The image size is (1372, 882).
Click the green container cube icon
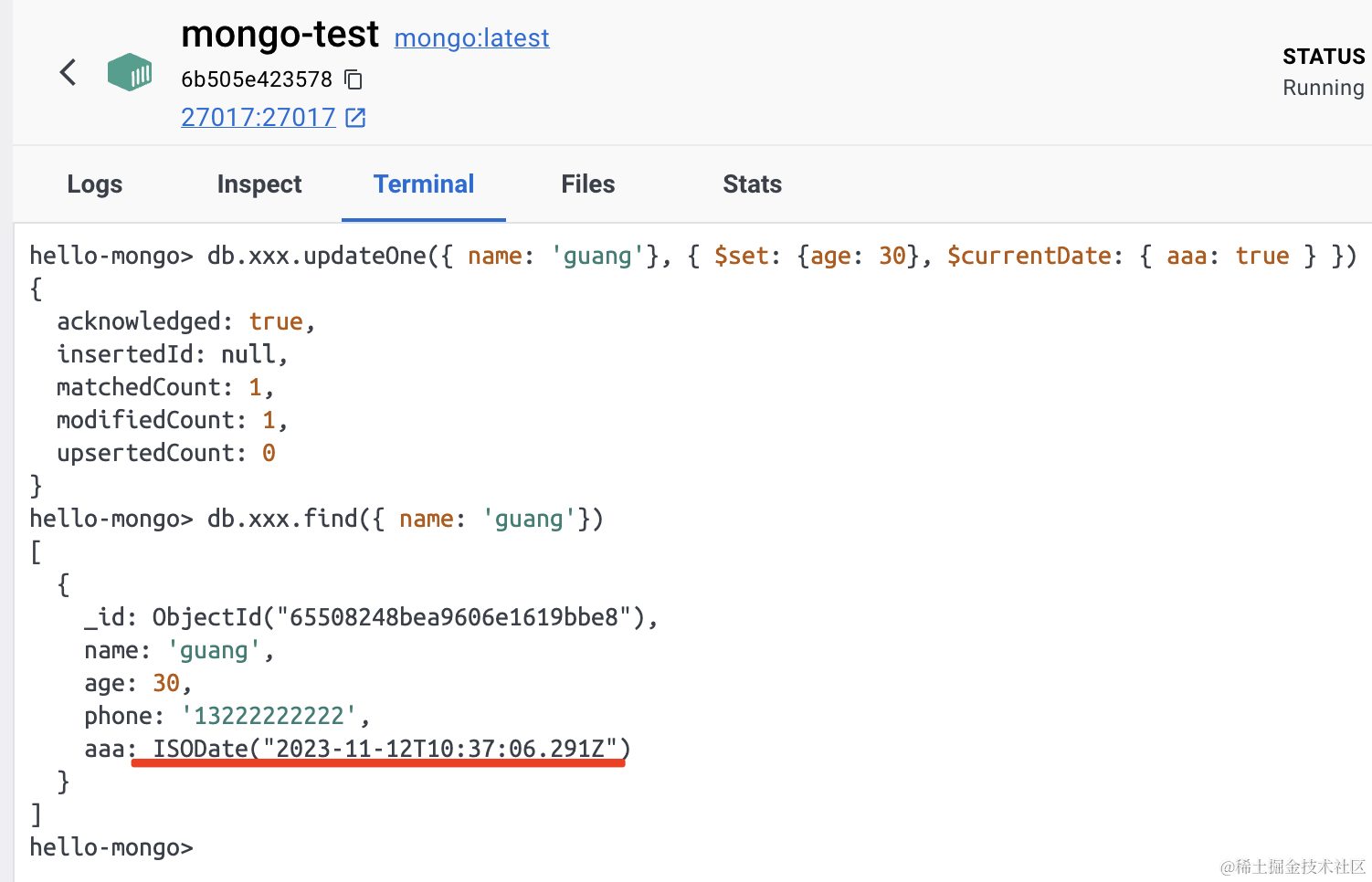pos(130,72)
